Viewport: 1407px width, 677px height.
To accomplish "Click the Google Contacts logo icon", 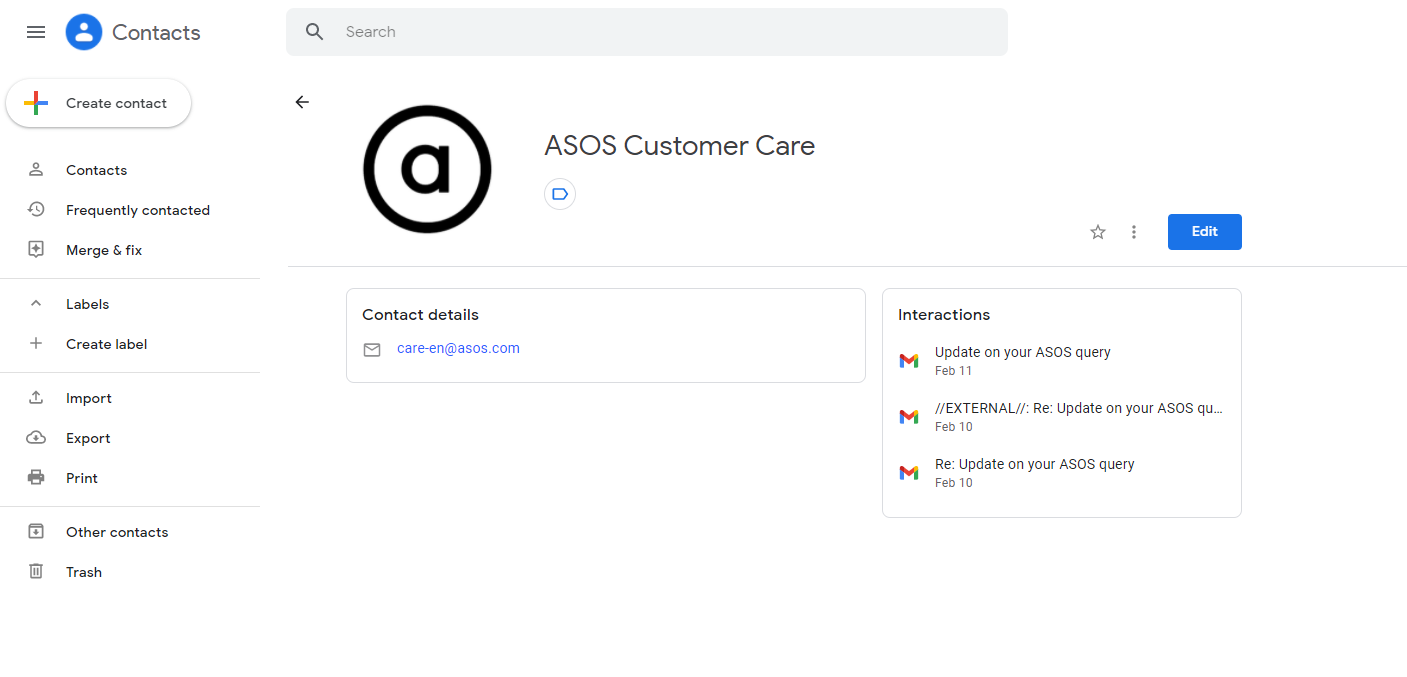I will (84, 32).
